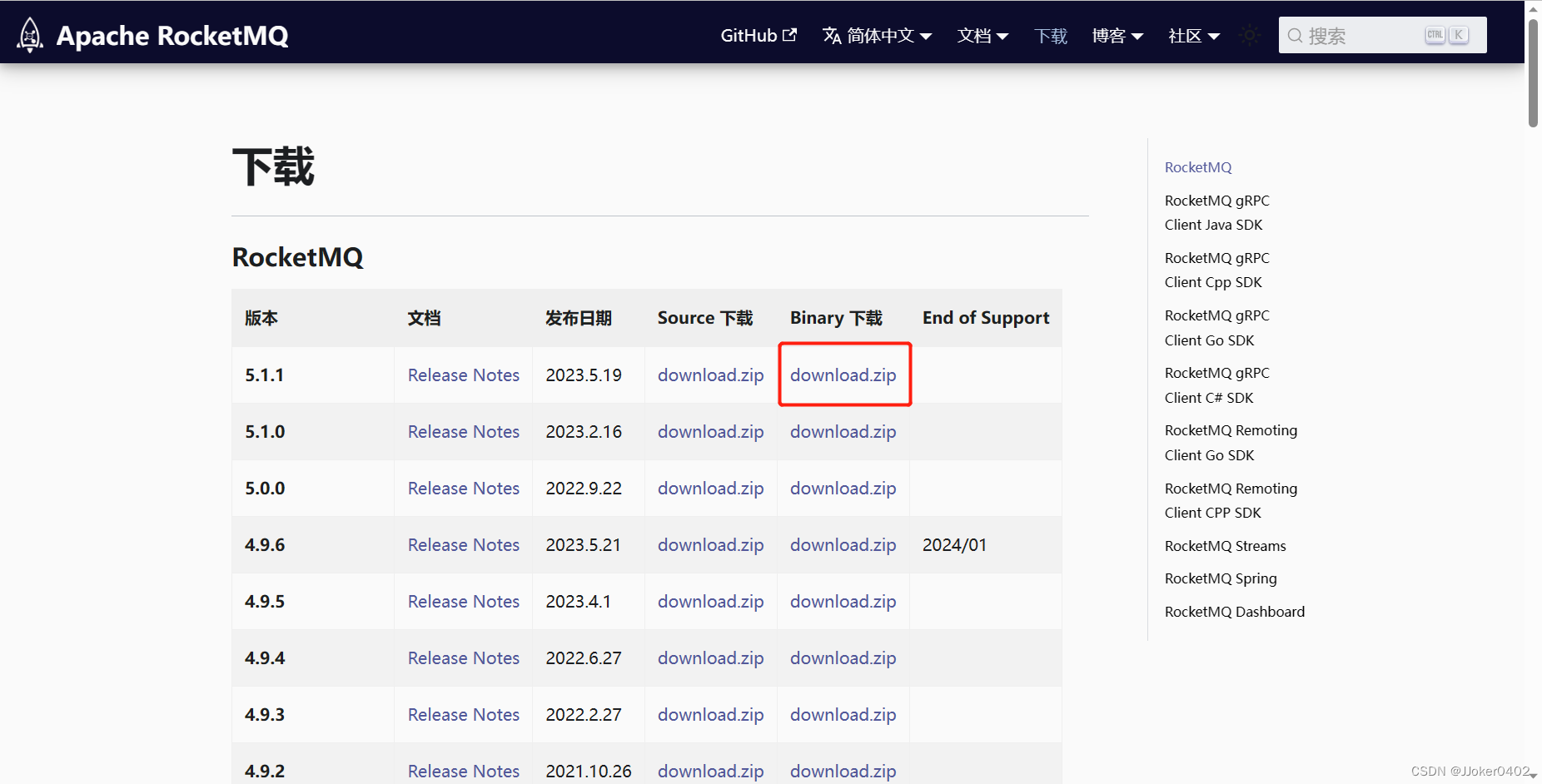Click the language translation icon
This screenshot has height=784, width=1542.
point(830,36)
